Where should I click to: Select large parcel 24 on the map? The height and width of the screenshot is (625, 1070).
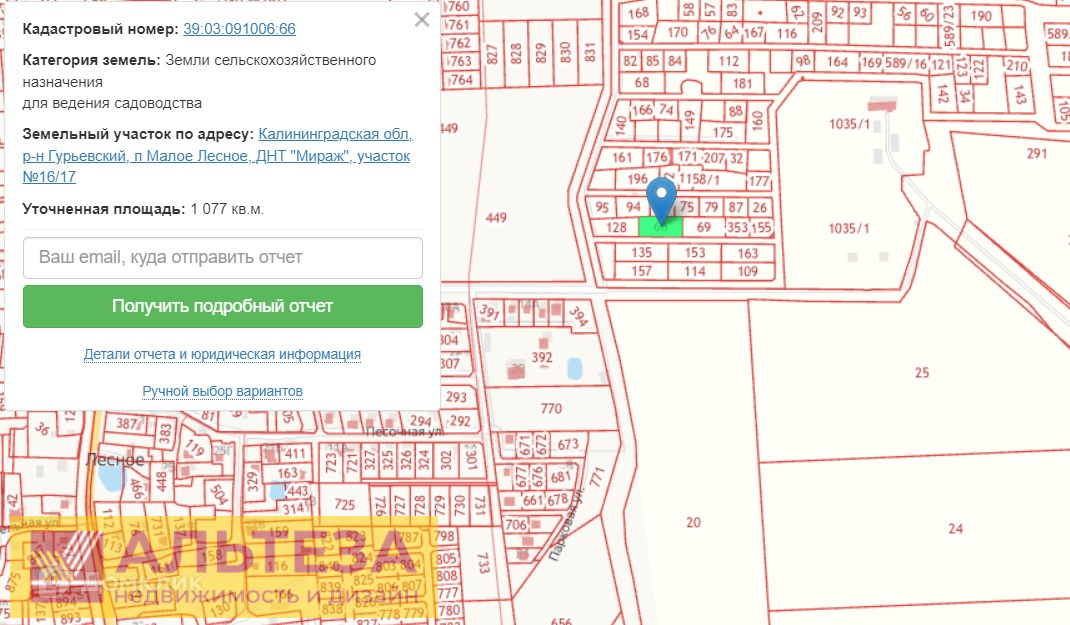(955, 528)
